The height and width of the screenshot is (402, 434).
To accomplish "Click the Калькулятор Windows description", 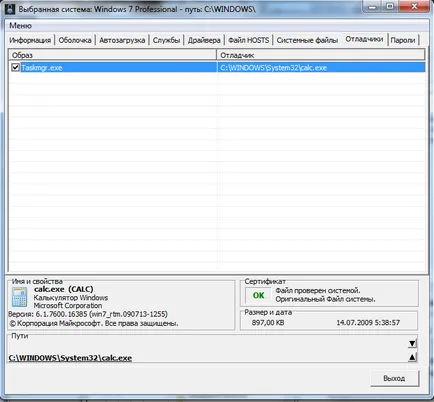I will click(x=71, y=297).
